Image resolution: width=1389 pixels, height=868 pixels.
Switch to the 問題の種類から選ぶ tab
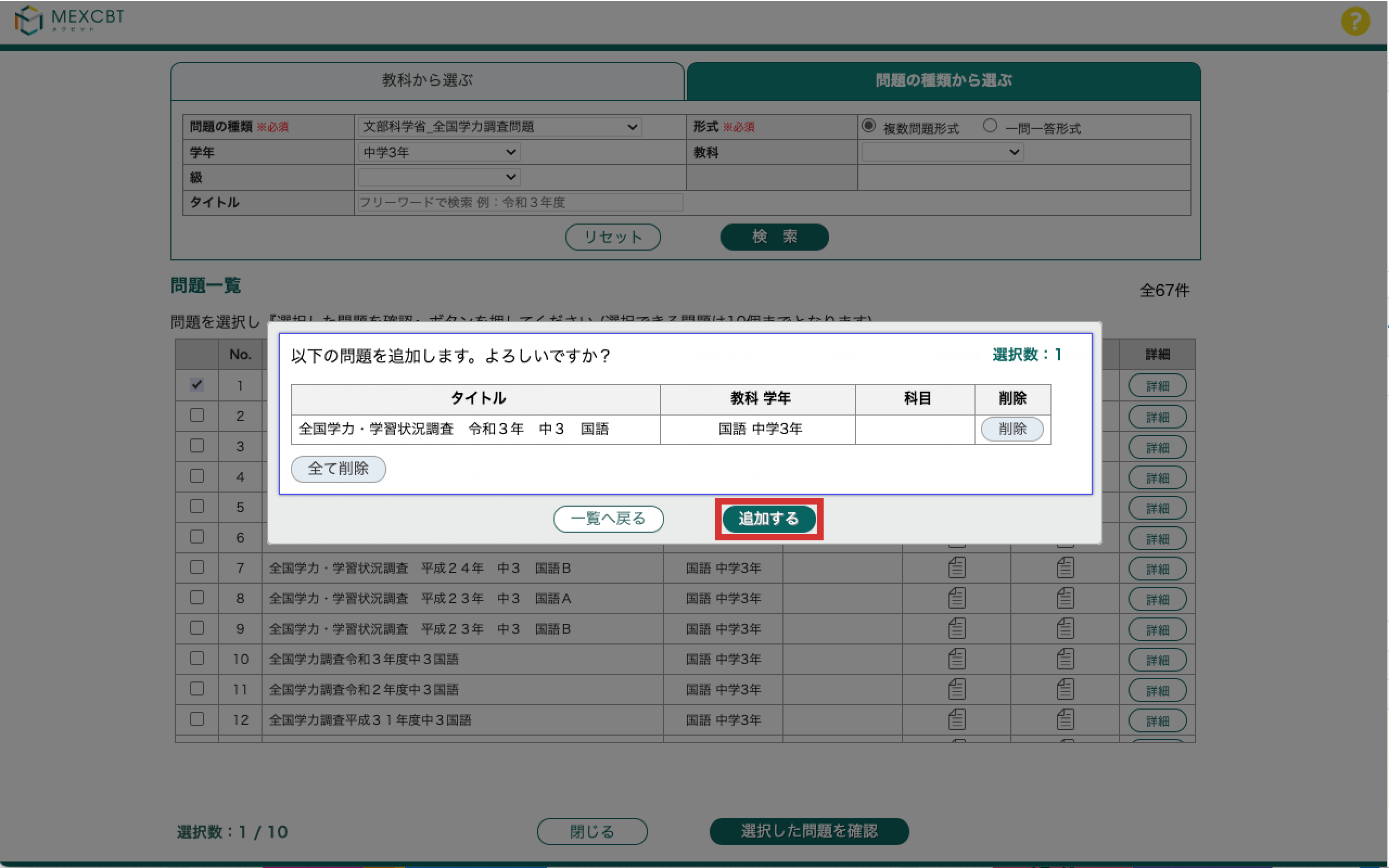point(944,80)
